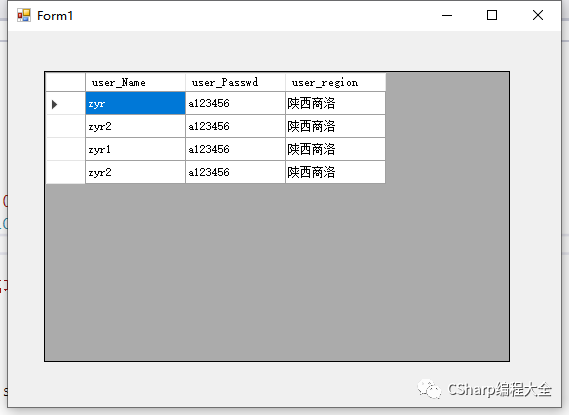Viewport: 569px width, 415px height.
Task: Click the empty gray grid background area
Action: [x=277, y=272]
